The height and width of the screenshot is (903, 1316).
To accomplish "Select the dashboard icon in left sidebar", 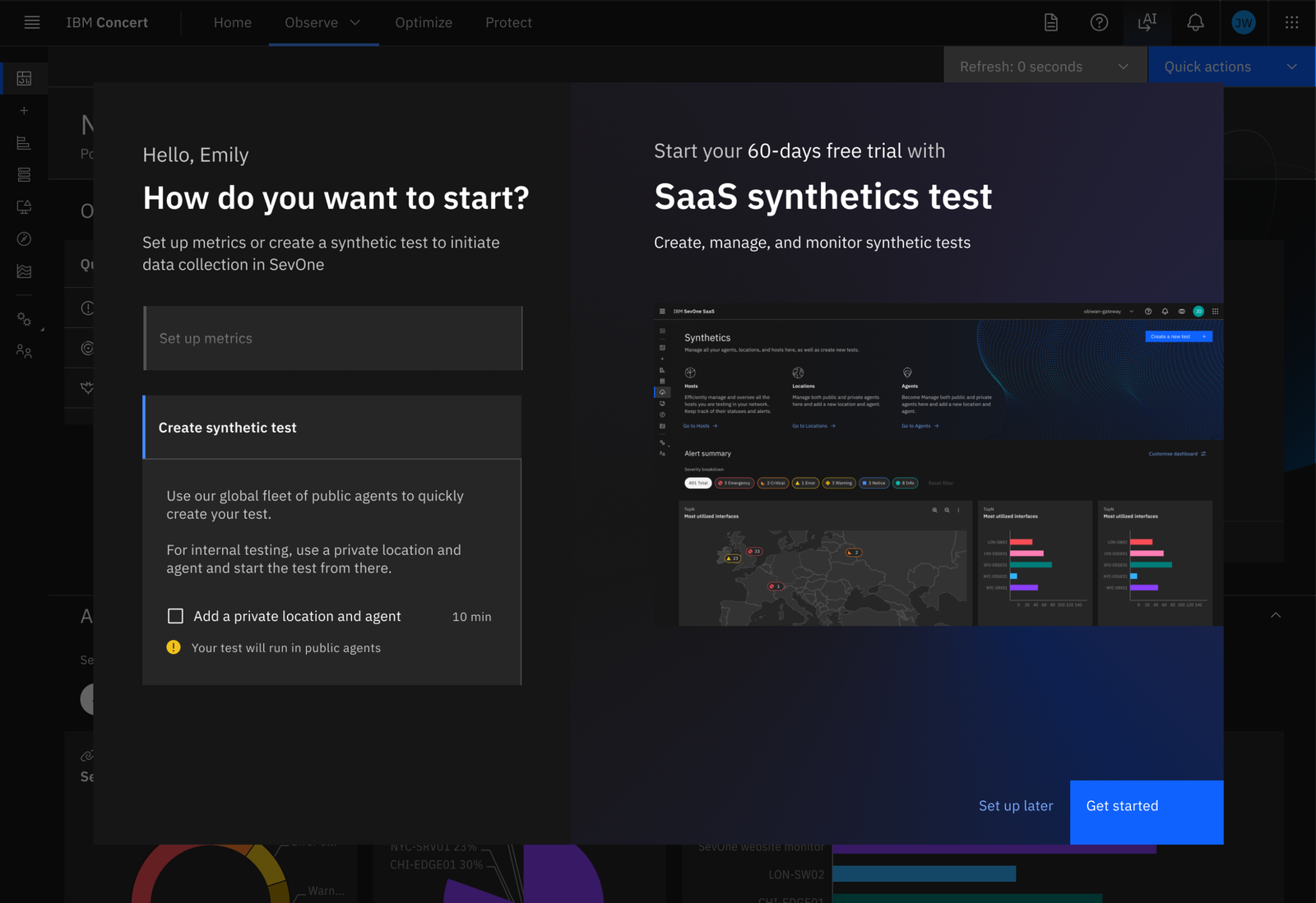I will pyautogui.click(x=24, y=78).
